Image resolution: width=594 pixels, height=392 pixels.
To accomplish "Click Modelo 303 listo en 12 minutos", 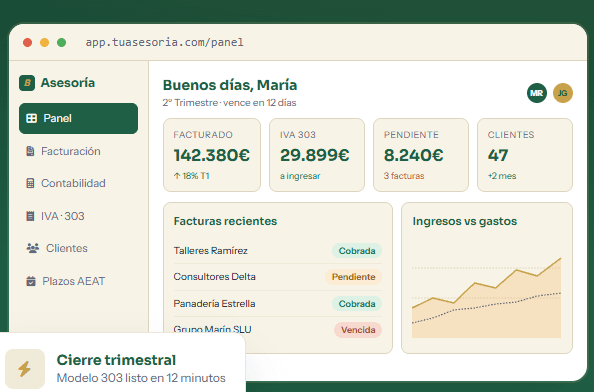I will [141, 378].
